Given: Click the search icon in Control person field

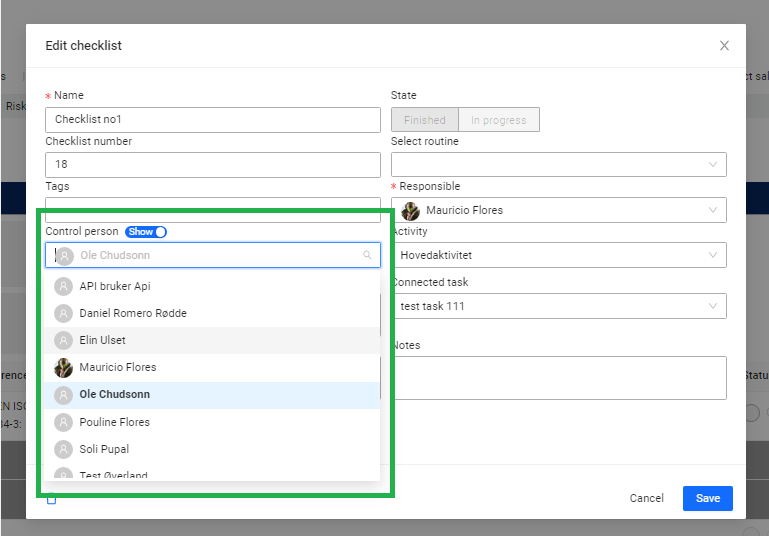Looking at the screenshot, I should click(368, 256).
